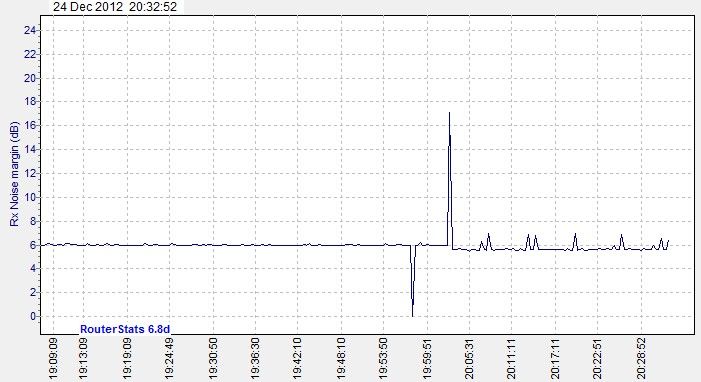Click the time label "20:05:31"
Viewport: 701px width, 382px height.
[x=469, y=359]
